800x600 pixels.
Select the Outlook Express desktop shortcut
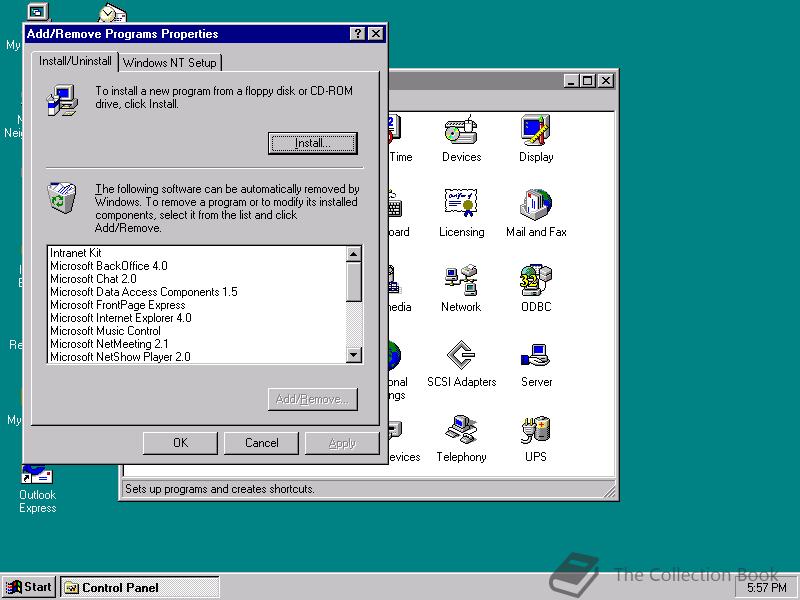(x=37, y=489)
